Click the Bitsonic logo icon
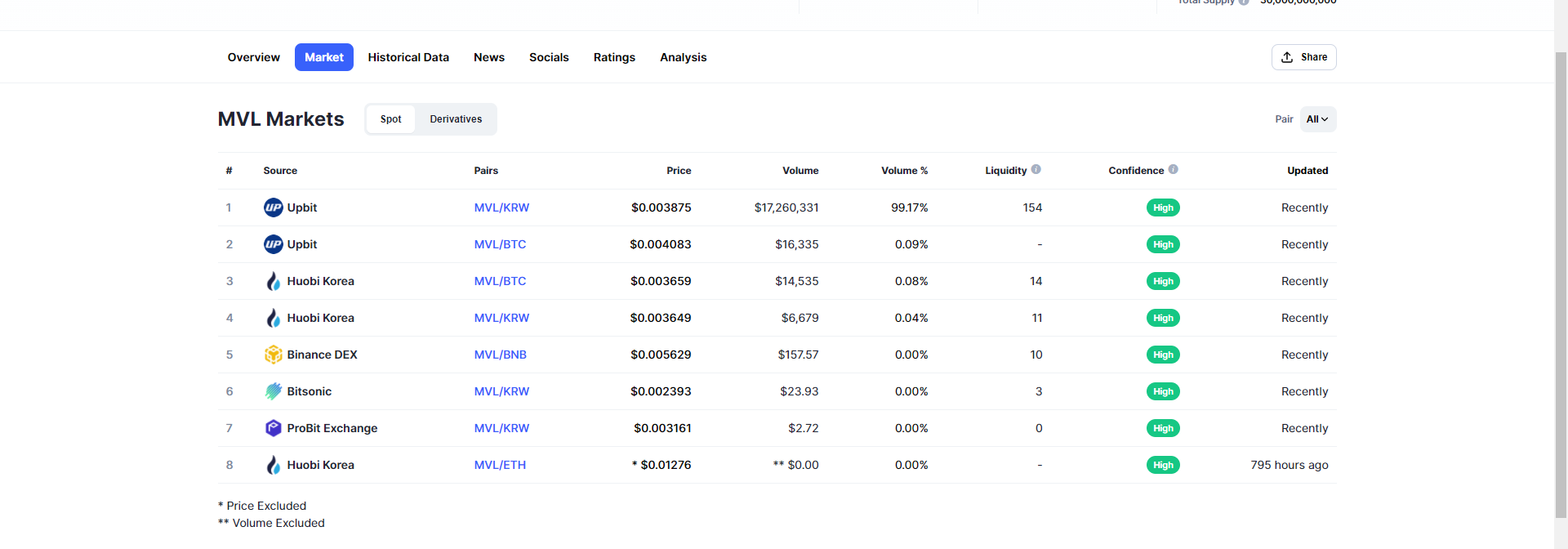Viewport: 1568px width, 549px height. [273, 391]
